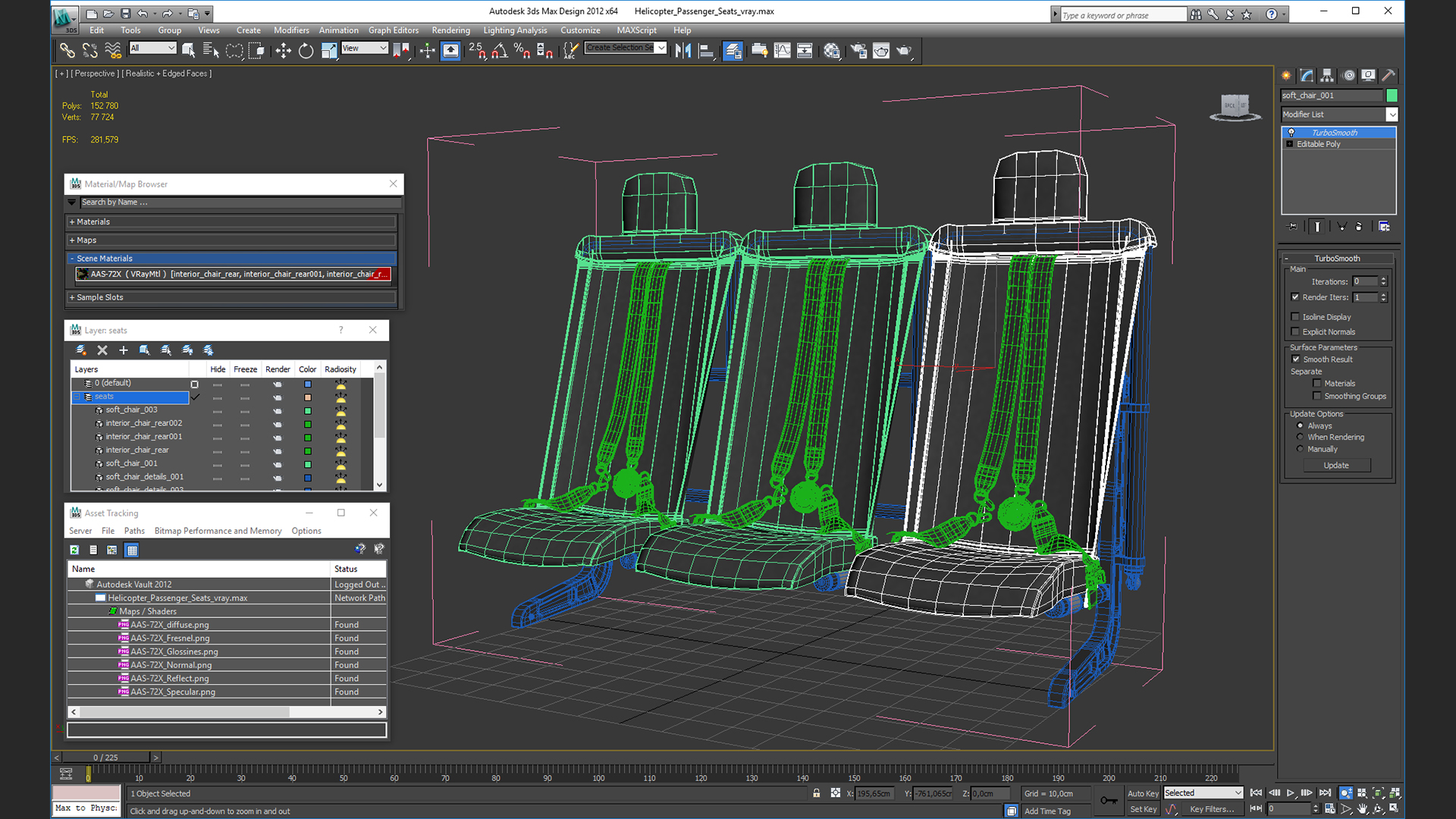Activate Select and Move tool
Viewport: 1456px width, 819px height.
283,51
